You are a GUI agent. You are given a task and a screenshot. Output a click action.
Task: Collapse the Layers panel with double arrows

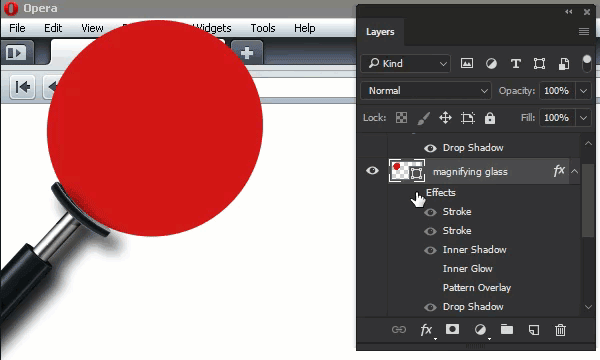[x=569, y=12]
